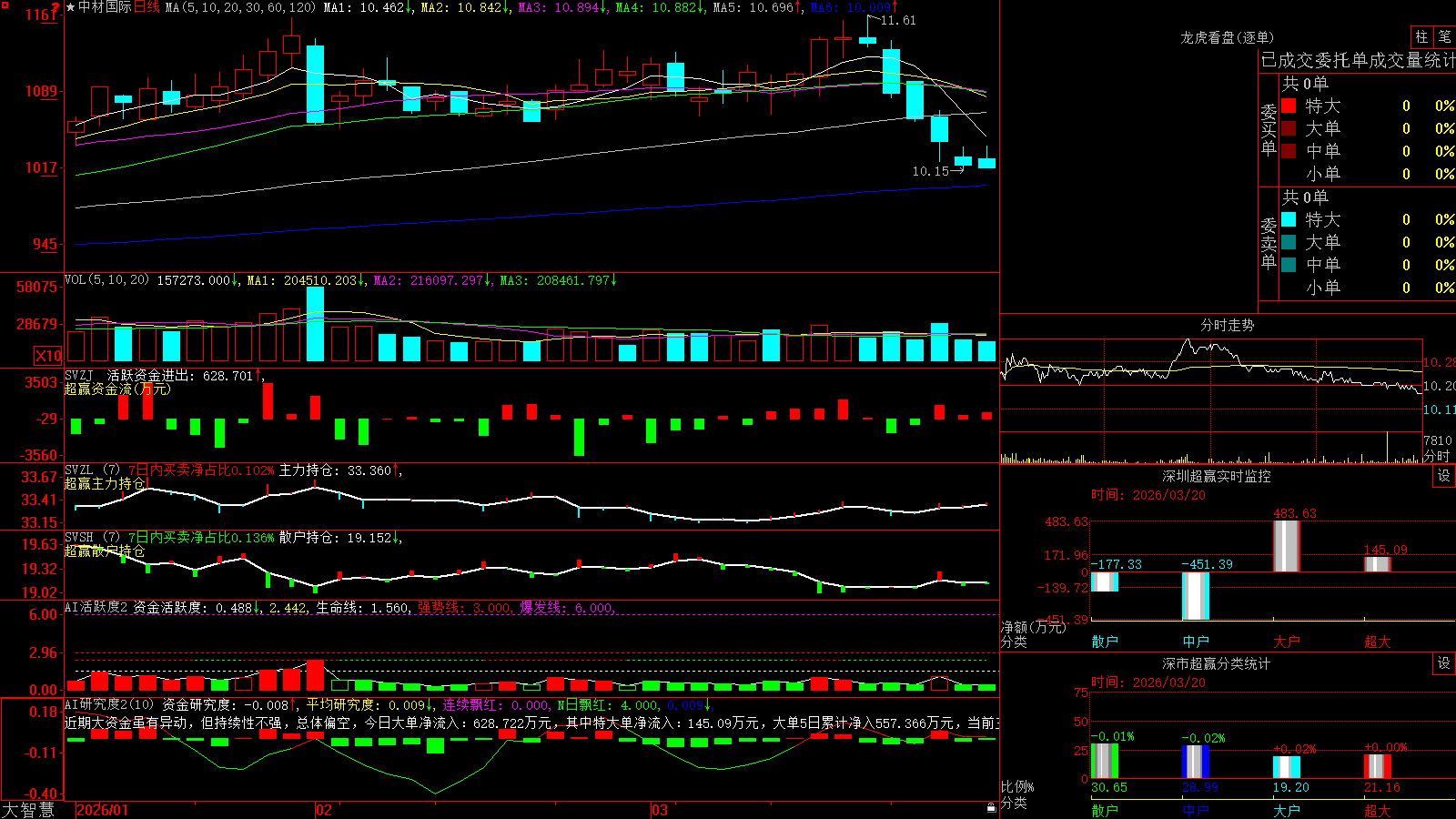Click the red 特大 buy order swatch
The image size is (1456, 819).
click(1289, 106)
